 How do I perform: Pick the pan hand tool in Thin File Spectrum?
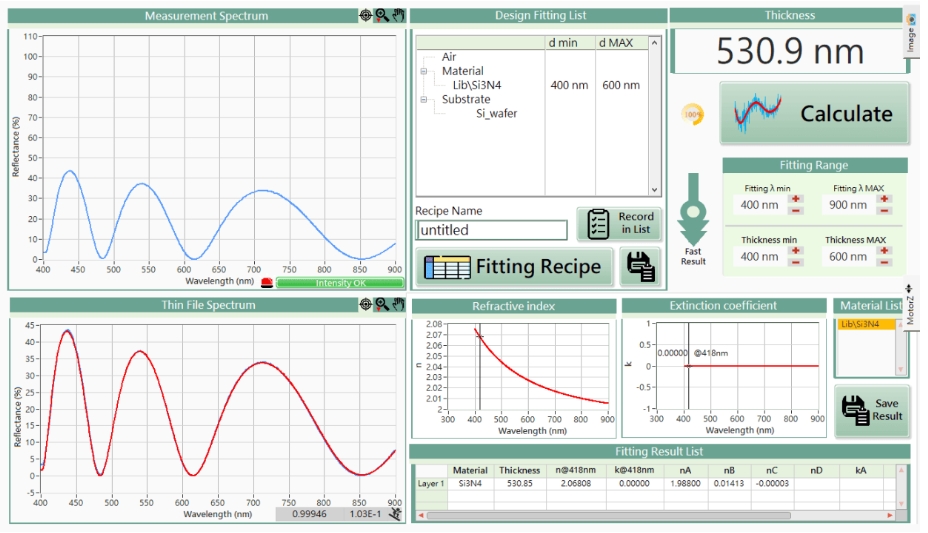click(x=397, y=304)
